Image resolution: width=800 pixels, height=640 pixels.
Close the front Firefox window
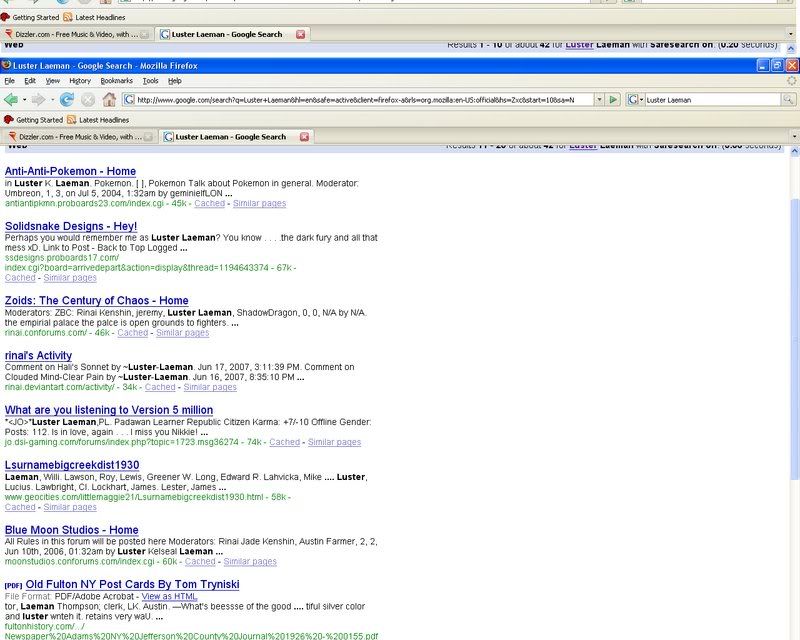(792, 65)
